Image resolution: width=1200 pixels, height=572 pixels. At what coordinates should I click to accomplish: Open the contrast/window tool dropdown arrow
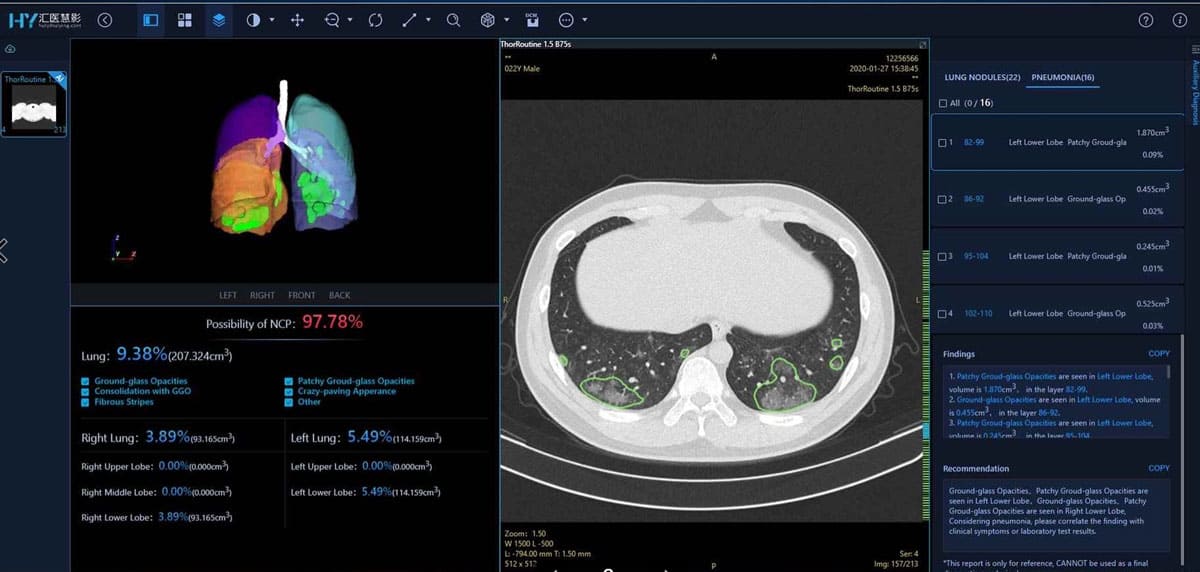point(270,20)
